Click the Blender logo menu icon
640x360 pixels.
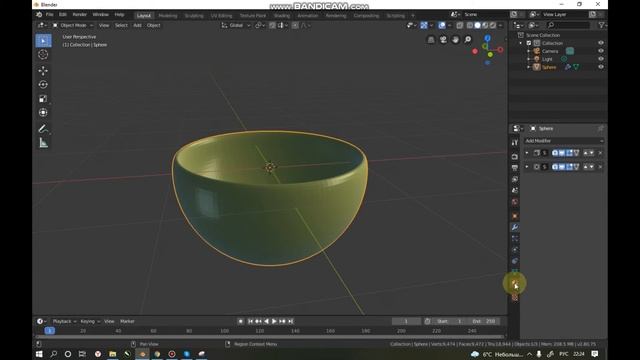(39, 14)
